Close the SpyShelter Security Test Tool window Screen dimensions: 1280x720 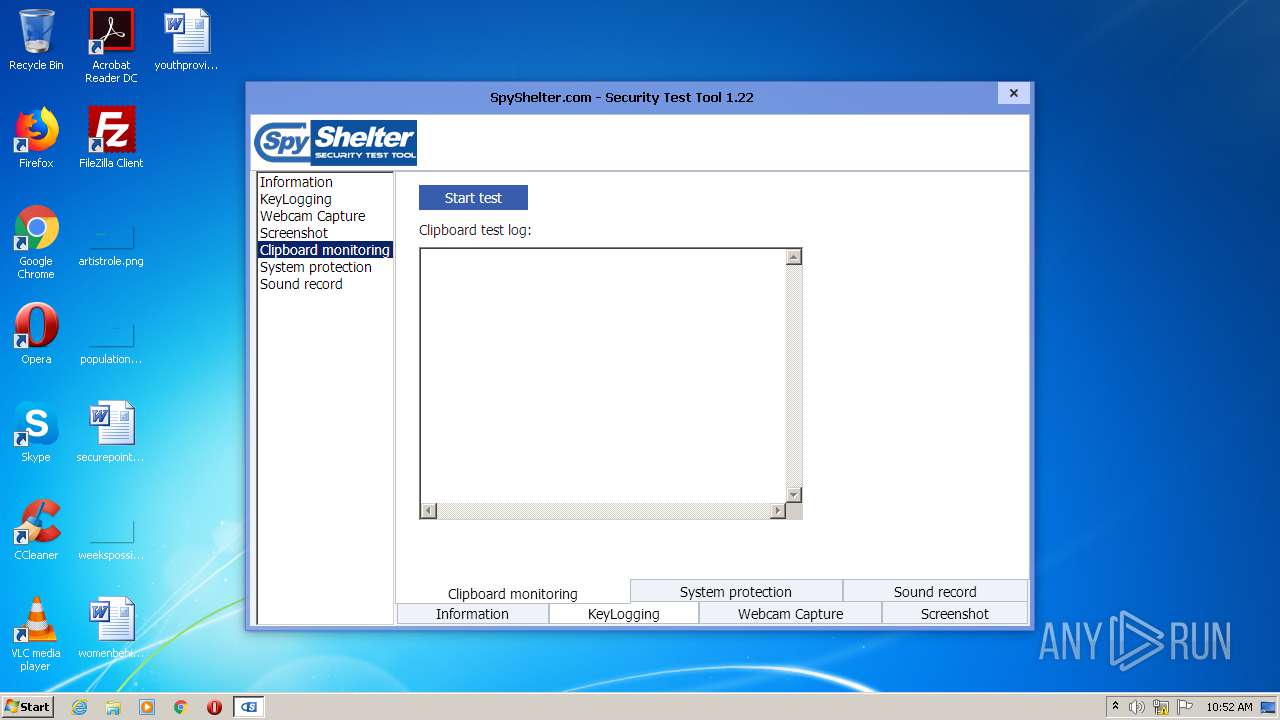1013,93
